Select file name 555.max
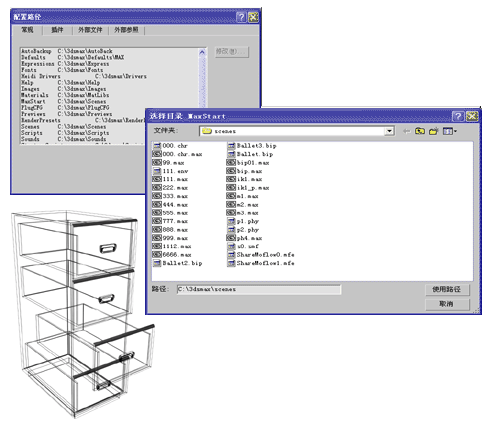Image resolution: width=496 pixels, height=432 pixels. click(175, 213)
